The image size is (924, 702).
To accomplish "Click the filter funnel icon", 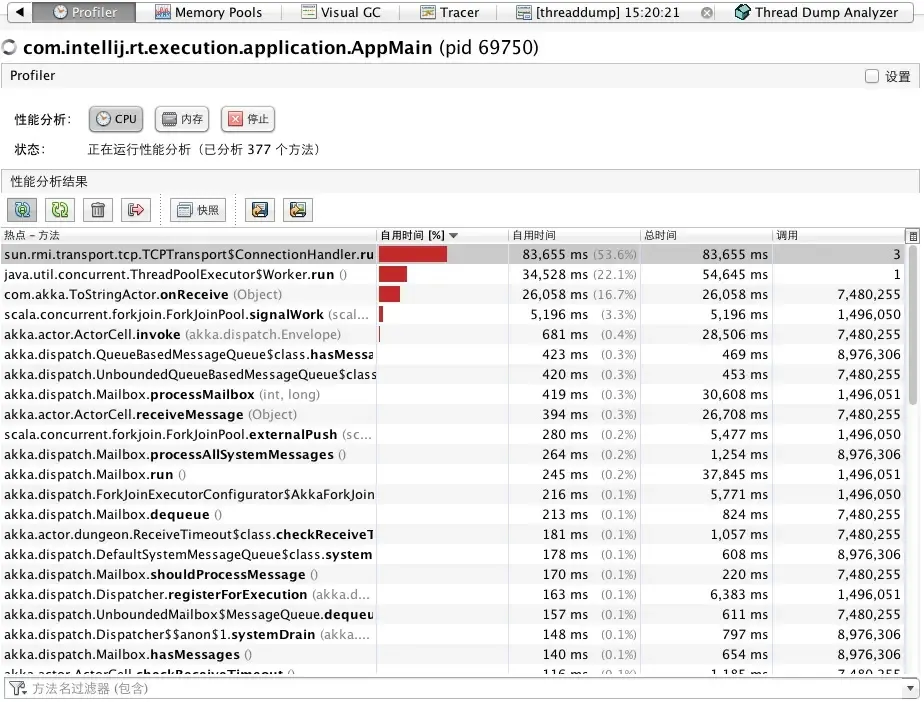I will point(17,688).
